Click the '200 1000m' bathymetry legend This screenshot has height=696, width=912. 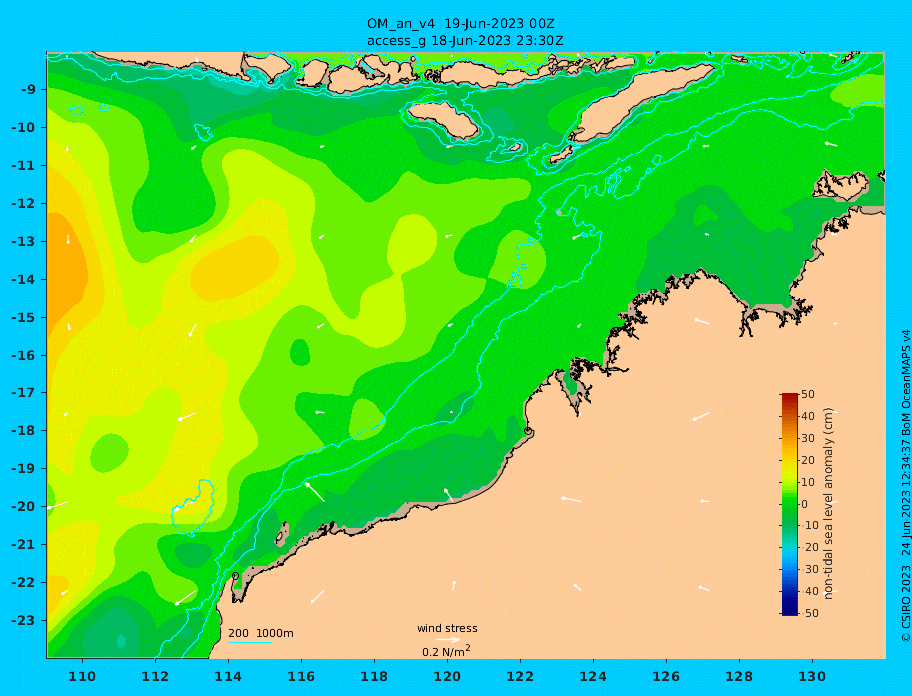point(261,633)
